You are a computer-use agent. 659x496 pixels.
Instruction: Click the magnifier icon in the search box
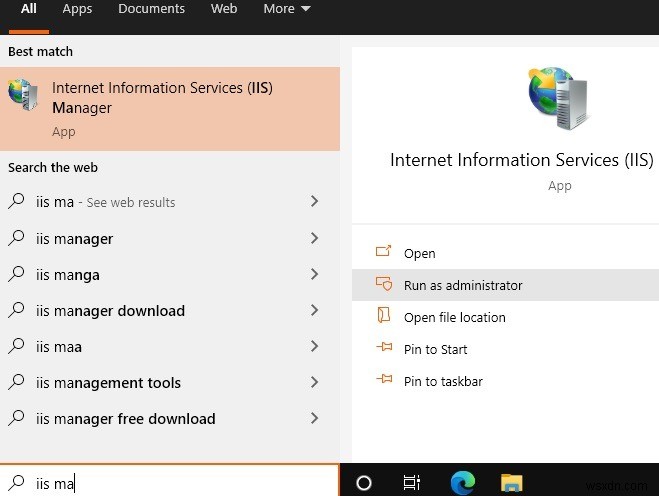(16, 483)
